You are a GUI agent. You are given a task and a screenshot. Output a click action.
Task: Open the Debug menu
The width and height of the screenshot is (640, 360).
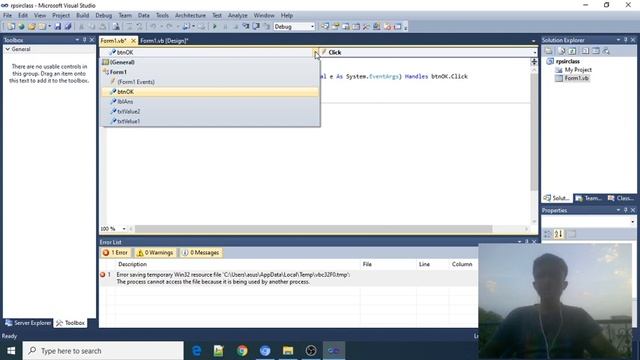(x=104, y=16)
